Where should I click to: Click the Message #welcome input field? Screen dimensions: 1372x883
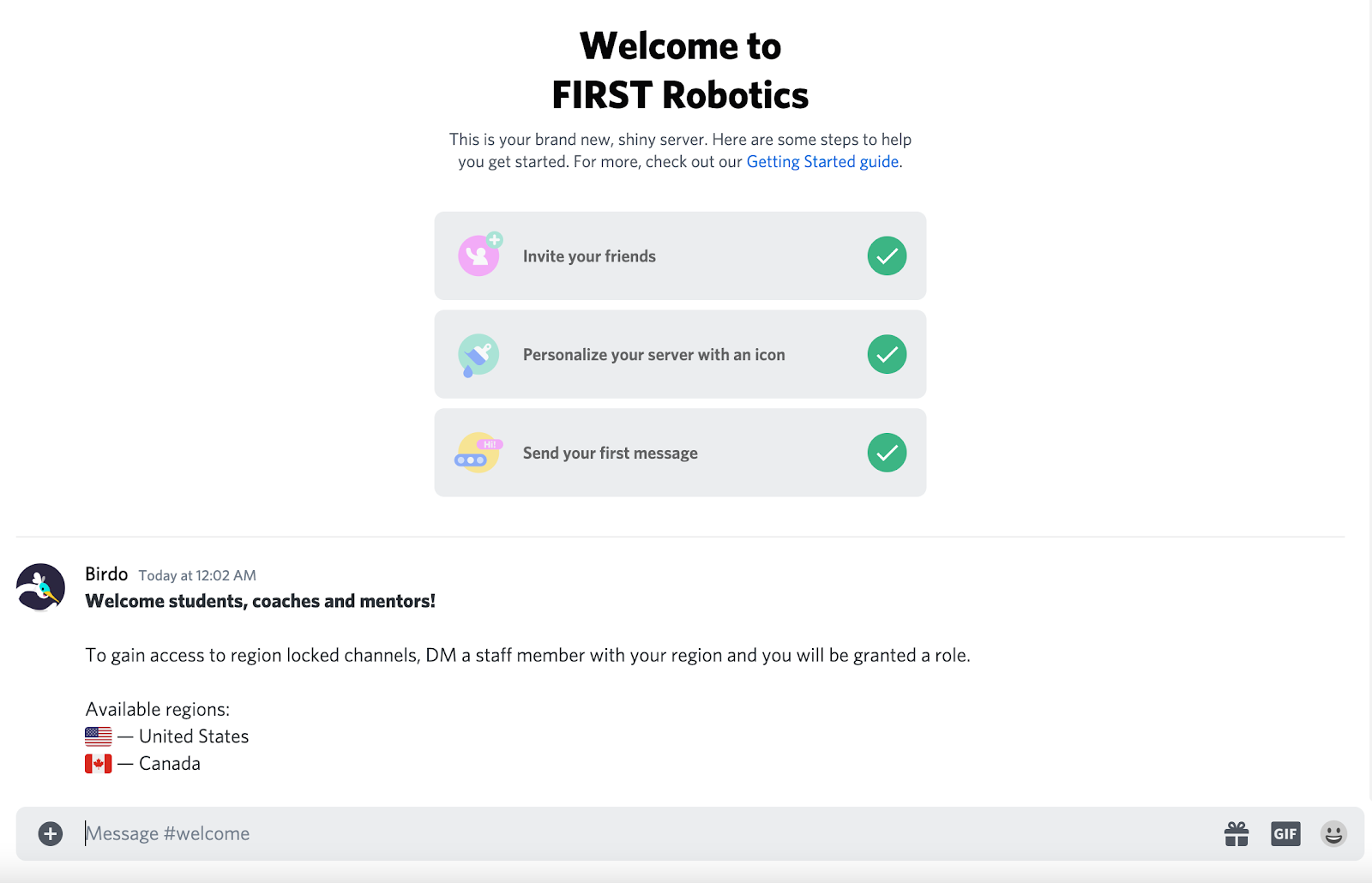click(343, 832)
